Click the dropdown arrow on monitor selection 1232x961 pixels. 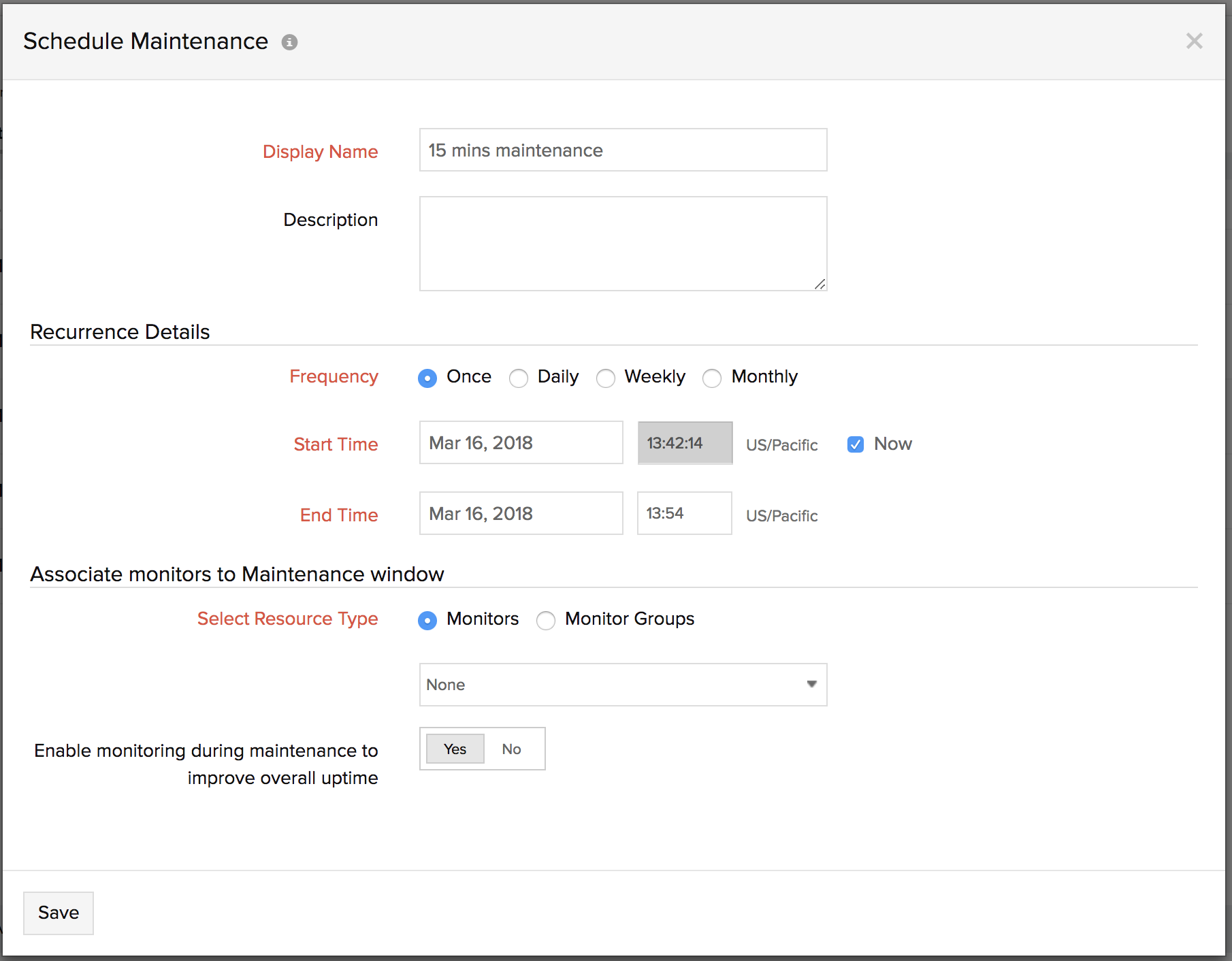pyautogui.click(x=810, y=685)
